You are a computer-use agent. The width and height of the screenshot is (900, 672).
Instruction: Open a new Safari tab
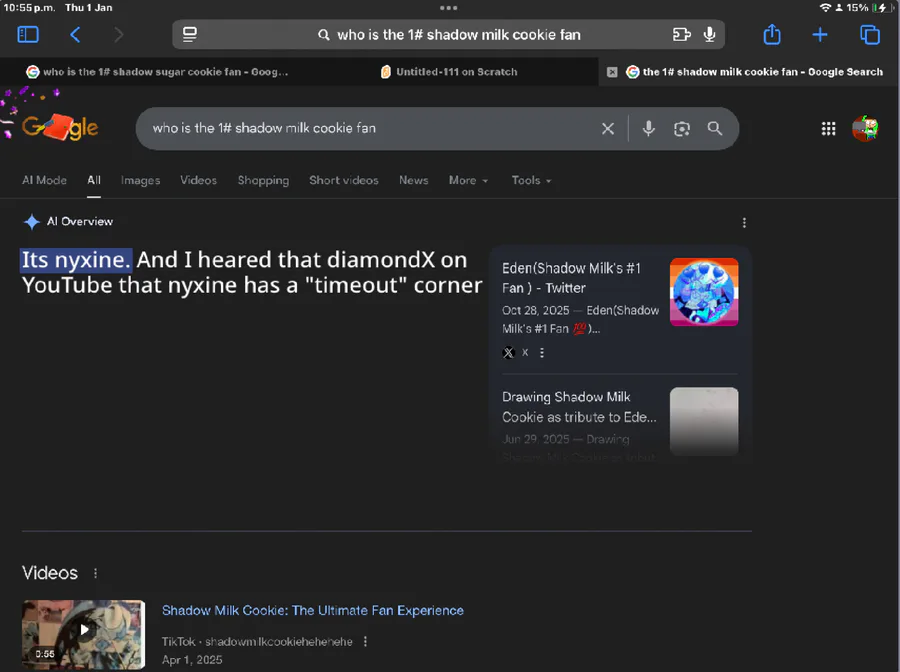(x=820, y=35)
